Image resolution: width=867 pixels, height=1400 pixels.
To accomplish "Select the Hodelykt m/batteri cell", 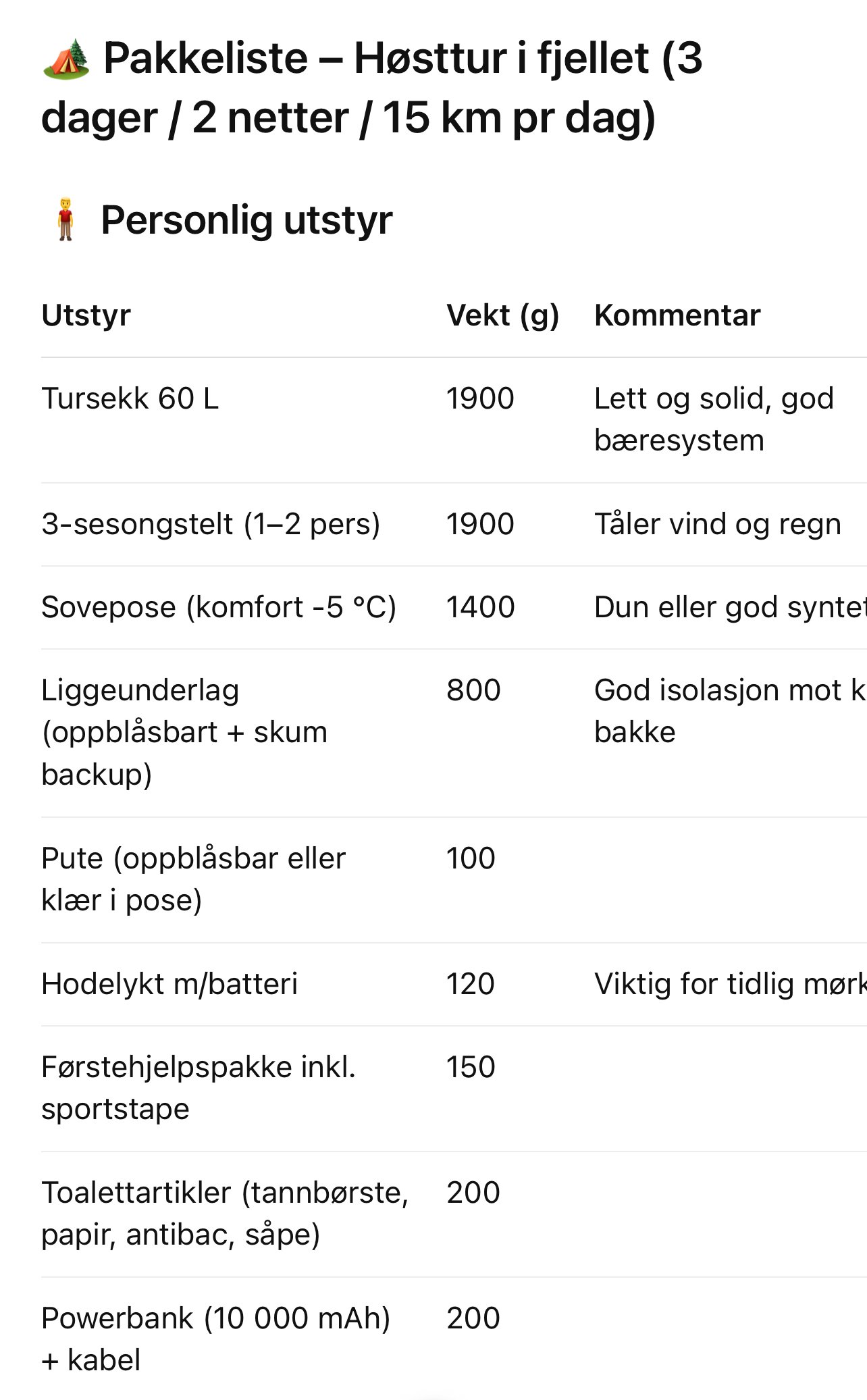I will [x=169, y=984].
